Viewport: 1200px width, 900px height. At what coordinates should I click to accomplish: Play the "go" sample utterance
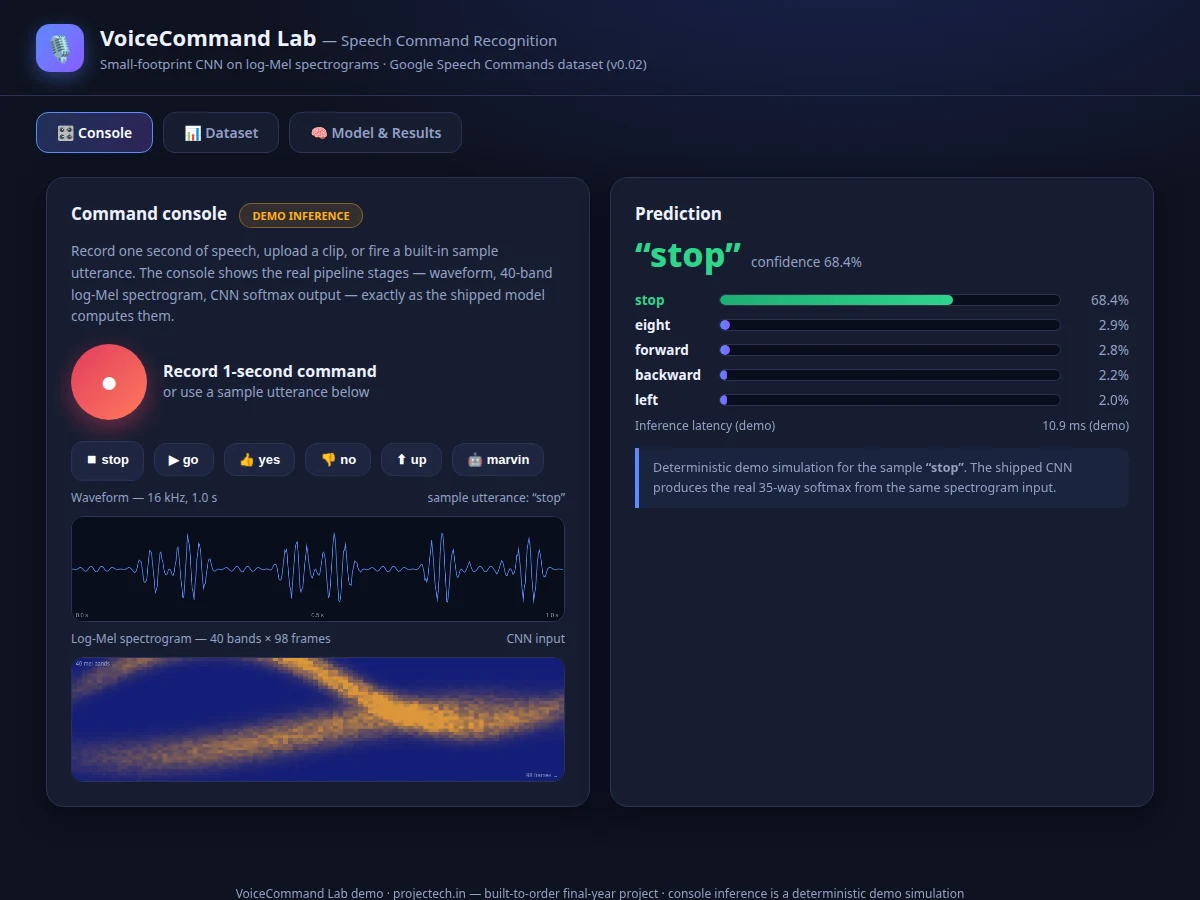[183, 460]
